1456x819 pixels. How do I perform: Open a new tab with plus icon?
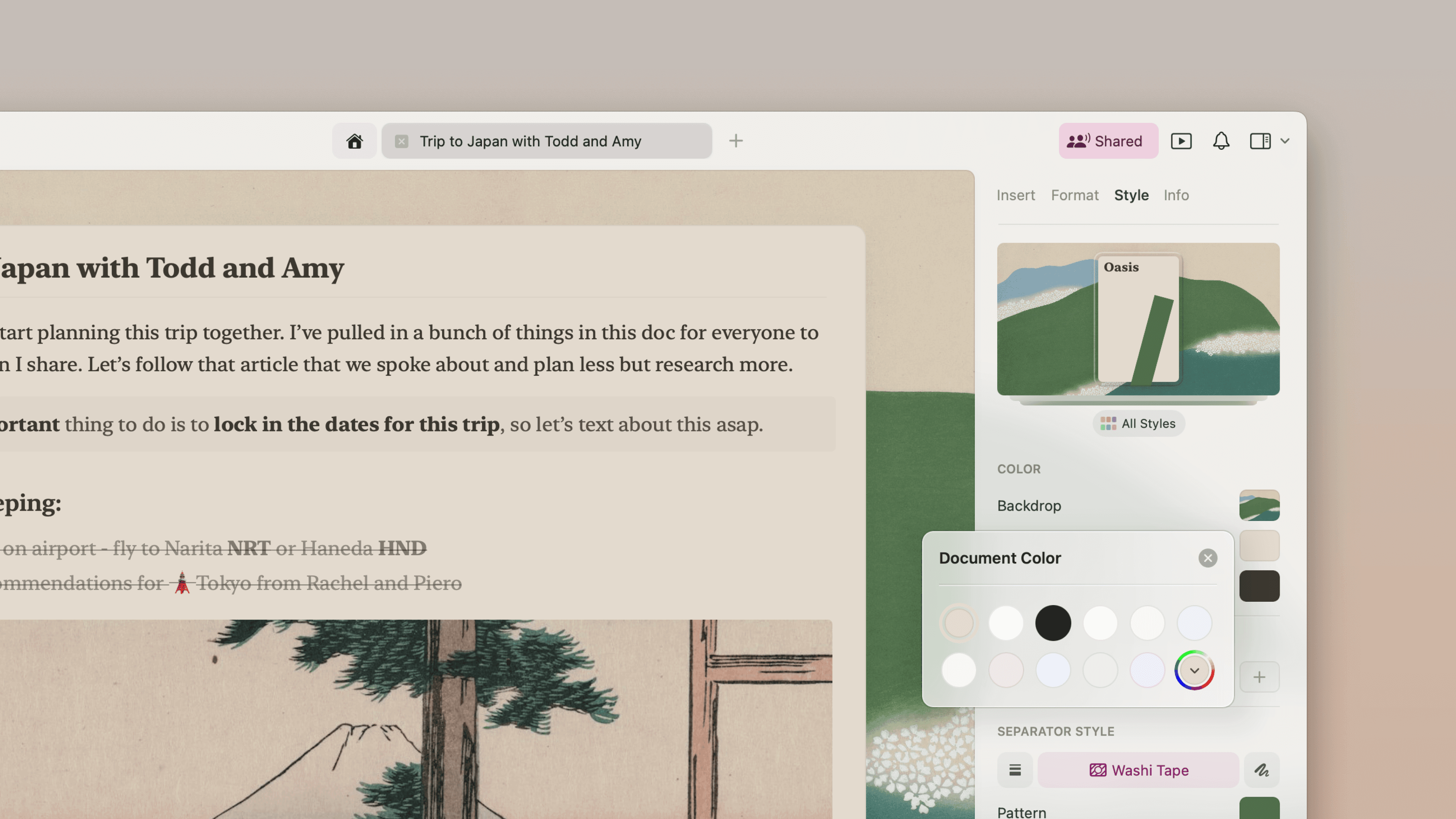(x=735, y=141)
